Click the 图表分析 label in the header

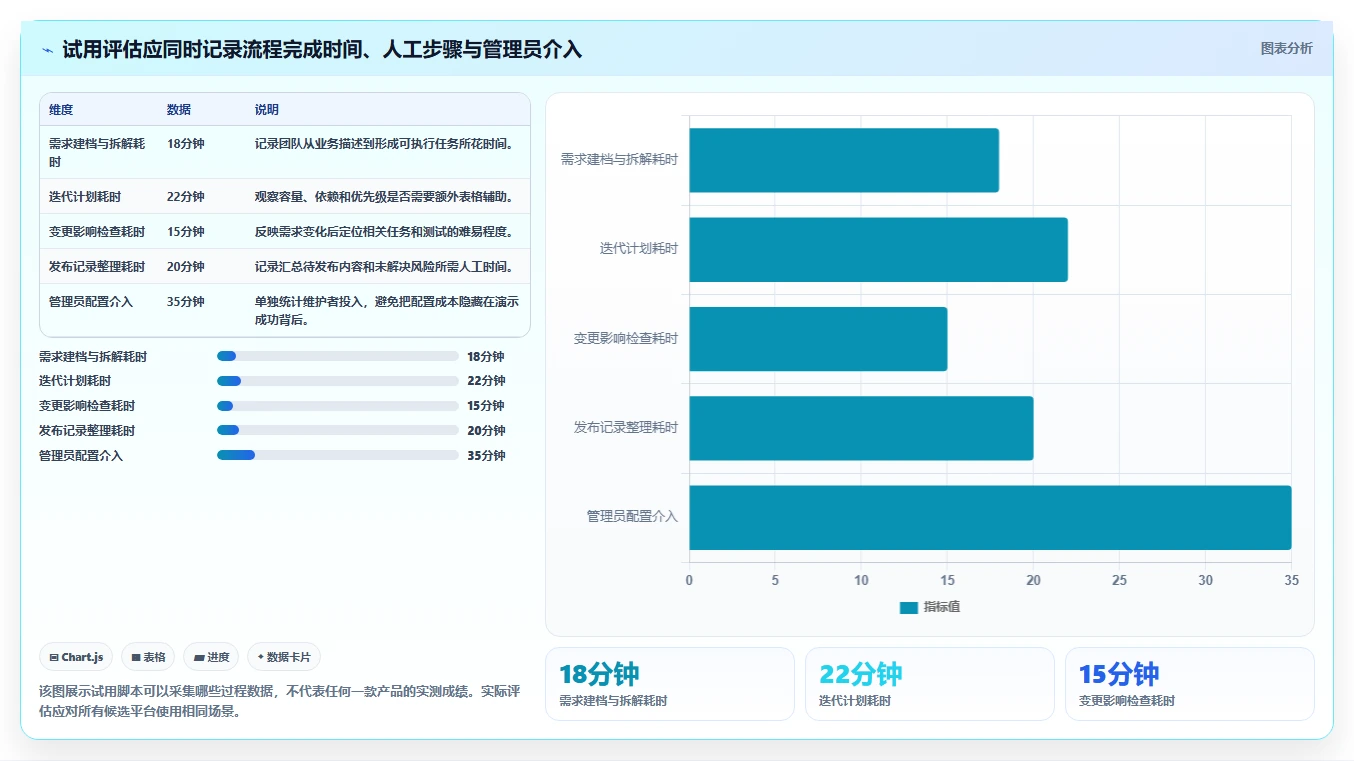coord(1286,49)
